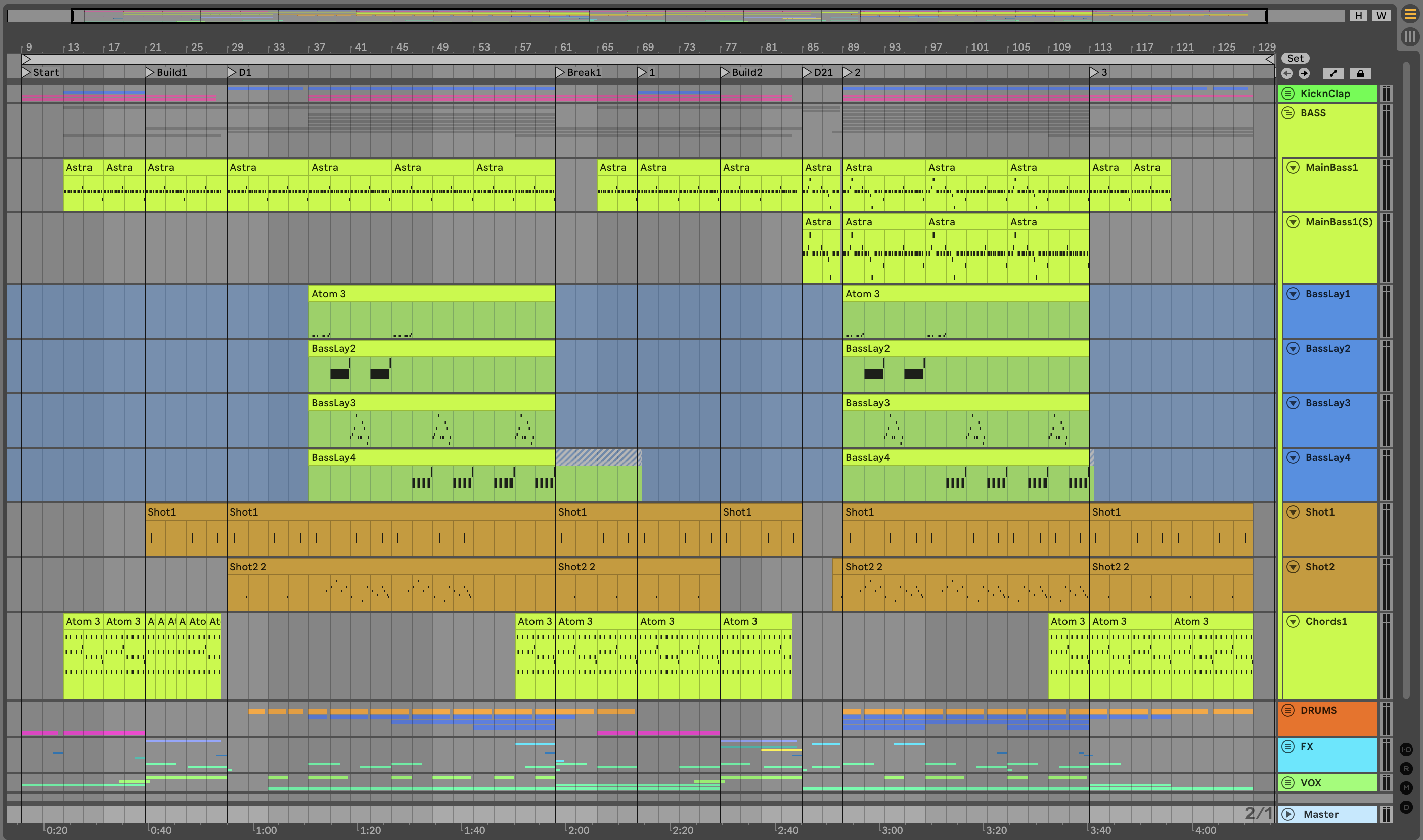Click the lock envelopes button
Viewport: 1423px width, 840px height.
[x=1360, y=73]
